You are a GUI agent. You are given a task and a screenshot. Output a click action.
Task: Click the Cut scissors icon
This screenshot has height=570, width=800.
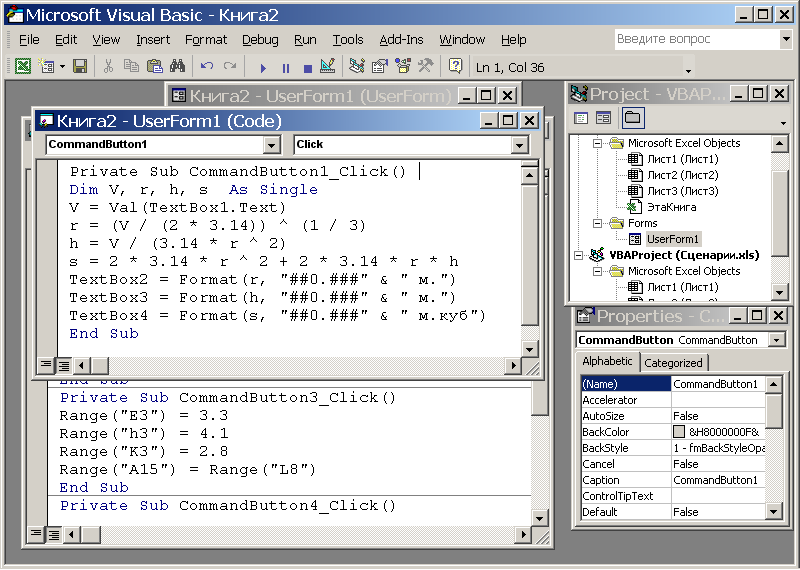[x=108, y=66]
